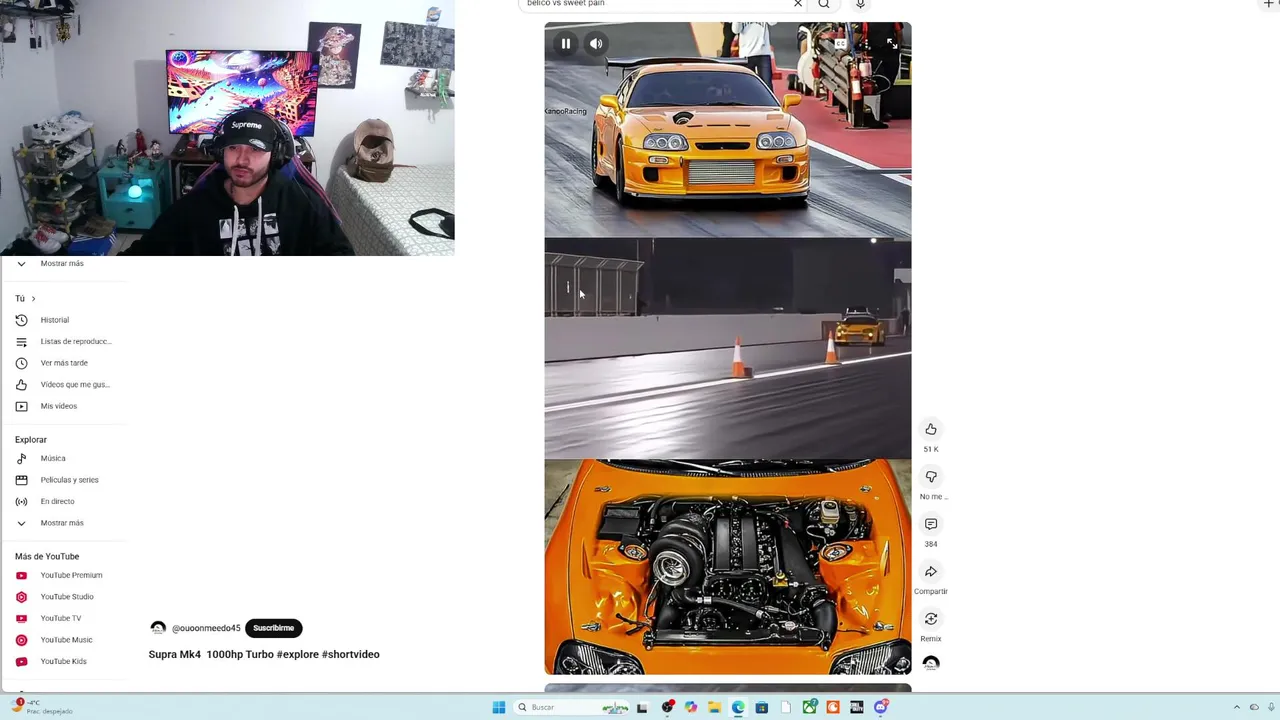Click the #explore hashtag
Viewport: 1280px width, 720px height.
297,654
